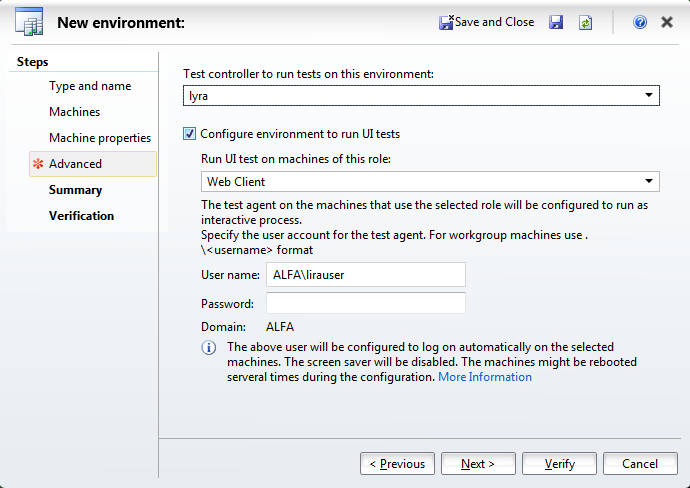The width and height of the screenshot is (690, 488).
Task: Uncheck Configure environment to run UI tests
Action: (x=189, y=134)
